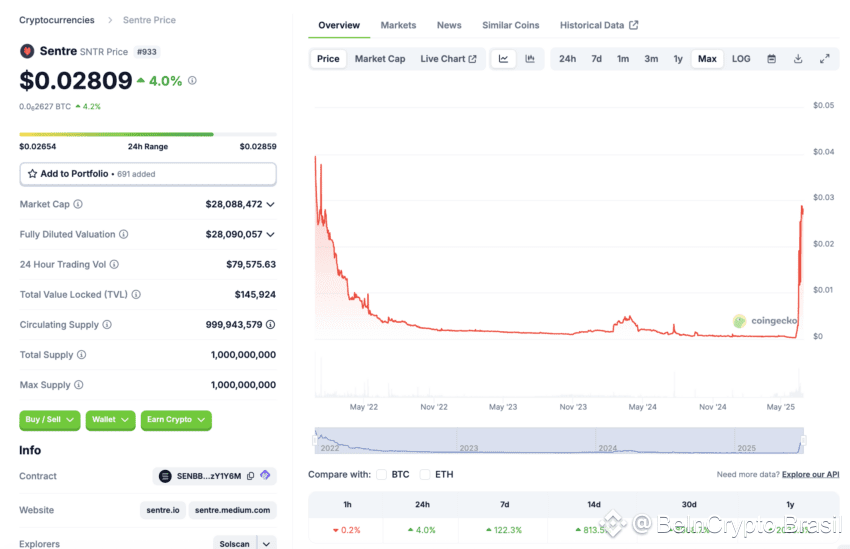Image resolution: width=850 pixels, height=549 pixels.
Task: Click the $145,924 TVL value
Action: [255, 294]
